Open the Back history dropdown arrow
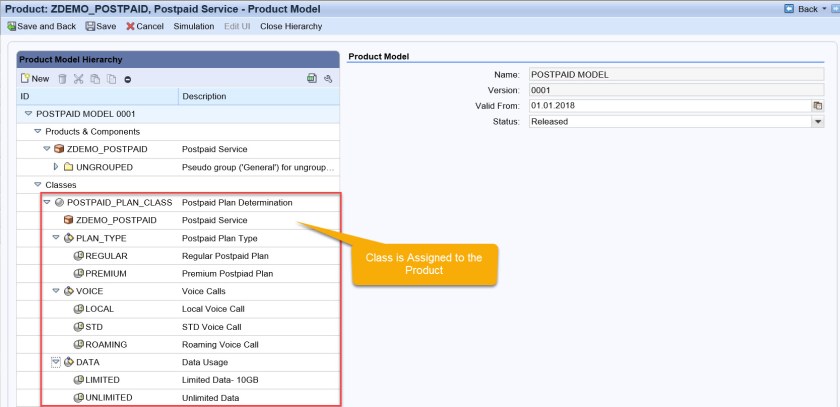Viewport: 840px width, 407px height. pos(824,9)
